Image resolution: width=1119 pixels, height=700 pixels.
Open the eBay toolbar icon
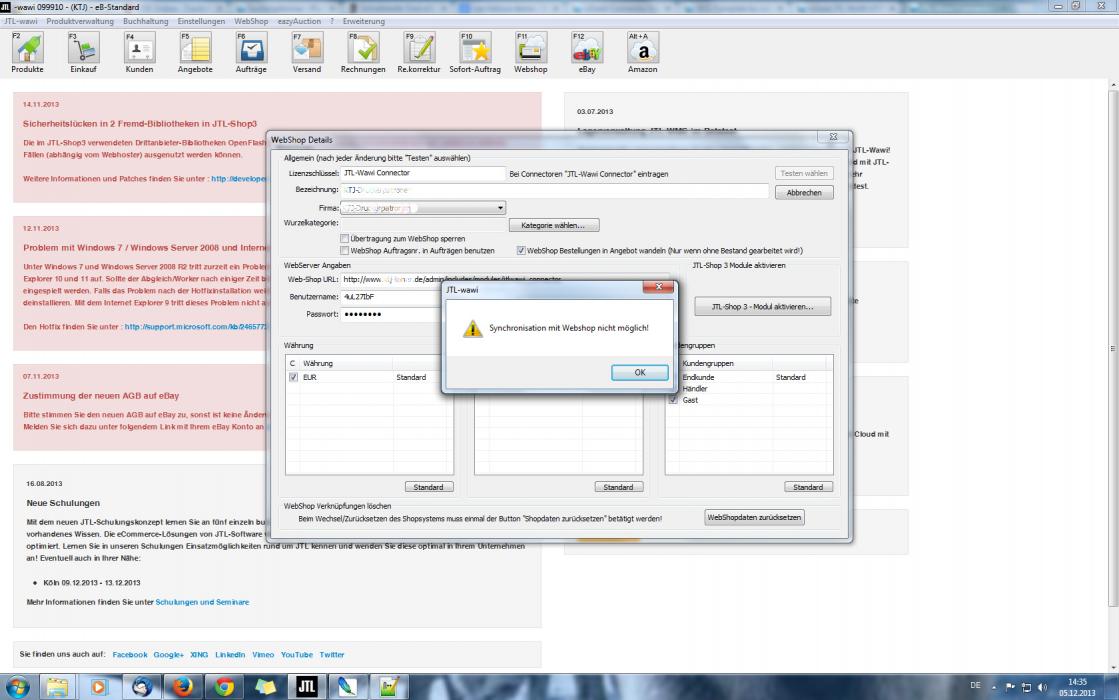click(x=586, y=50)
